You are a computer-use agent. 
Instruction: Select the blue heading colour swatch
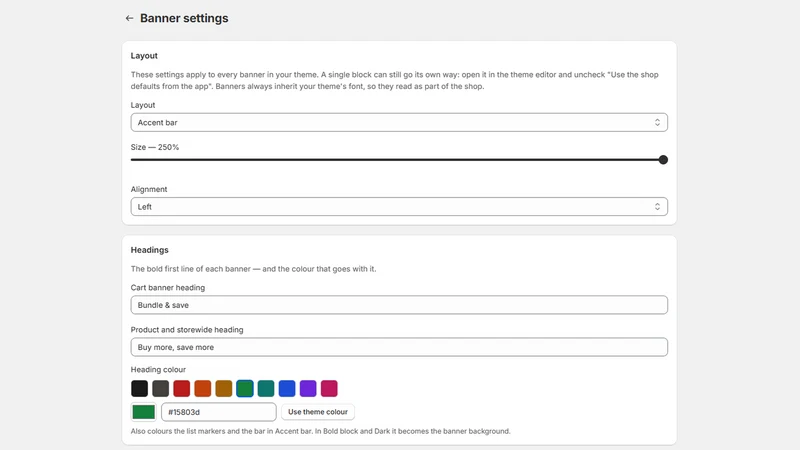pyautogui.click(x=287, y=388)
